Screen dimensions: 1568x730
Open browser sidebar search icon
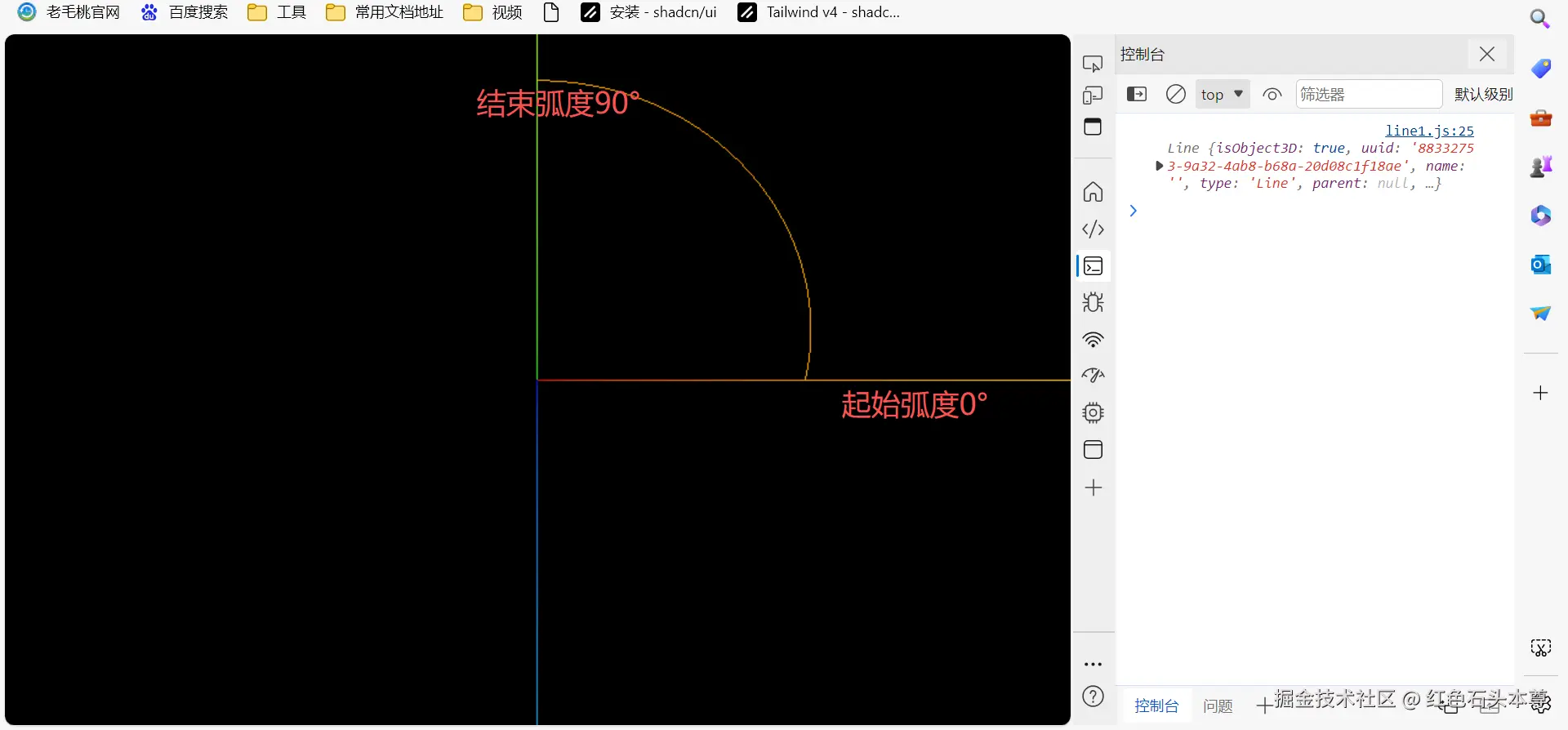pos(1540,19)
